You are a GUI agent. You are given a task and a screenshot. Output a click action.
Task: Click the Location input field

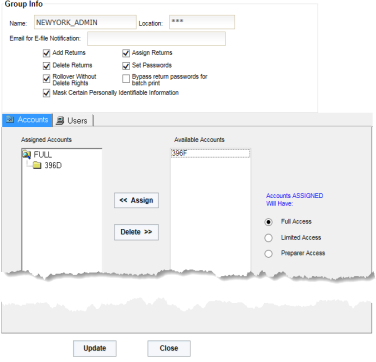pos(202,22)
